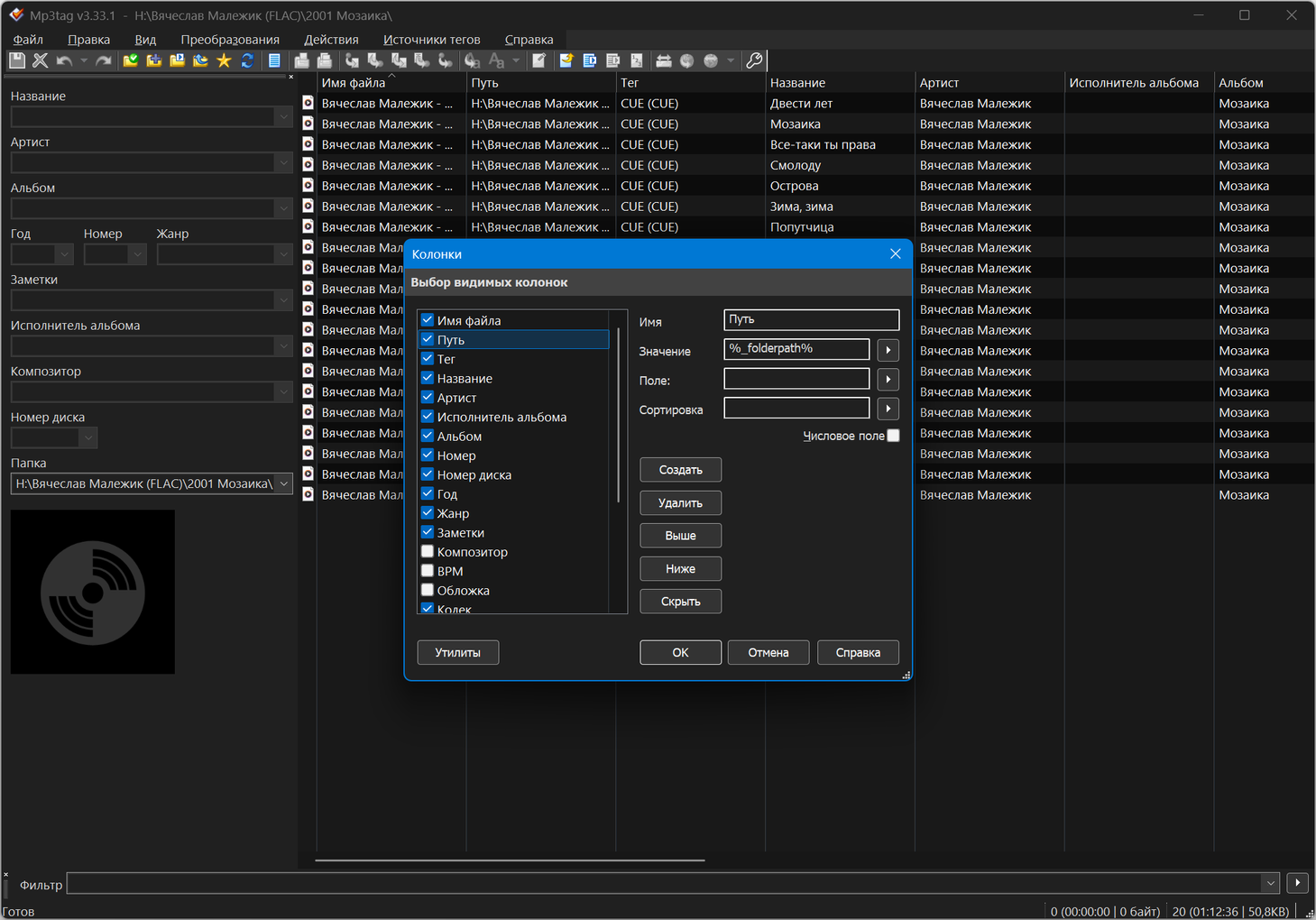Image resolution: width=1316 pixels, height=920 pixels.
Task: Click the yellow star Favorites icon
Action: point(224,60)
